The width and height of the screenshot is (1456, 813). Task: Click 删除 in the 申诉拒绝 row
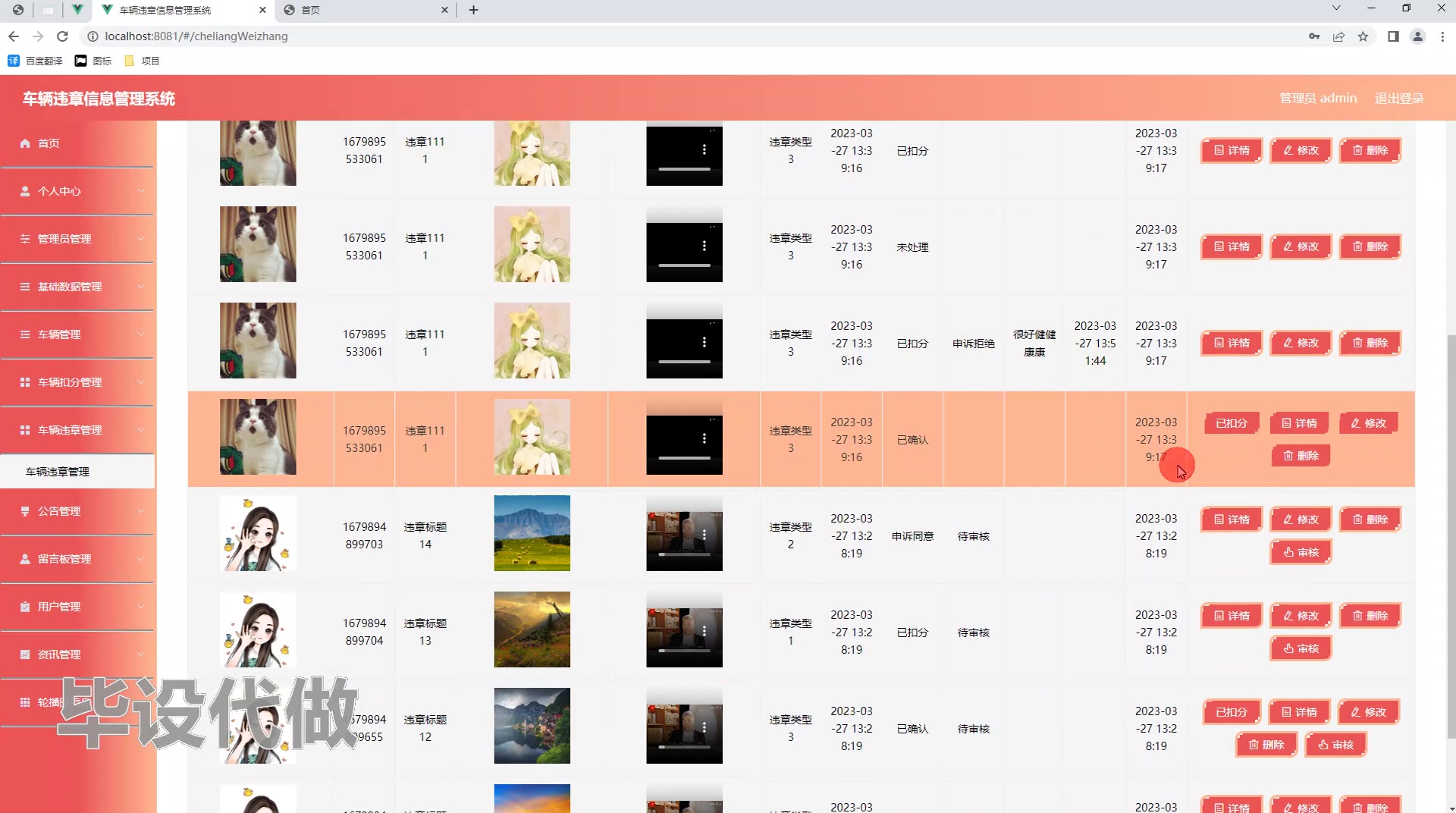click(1370, 343)
